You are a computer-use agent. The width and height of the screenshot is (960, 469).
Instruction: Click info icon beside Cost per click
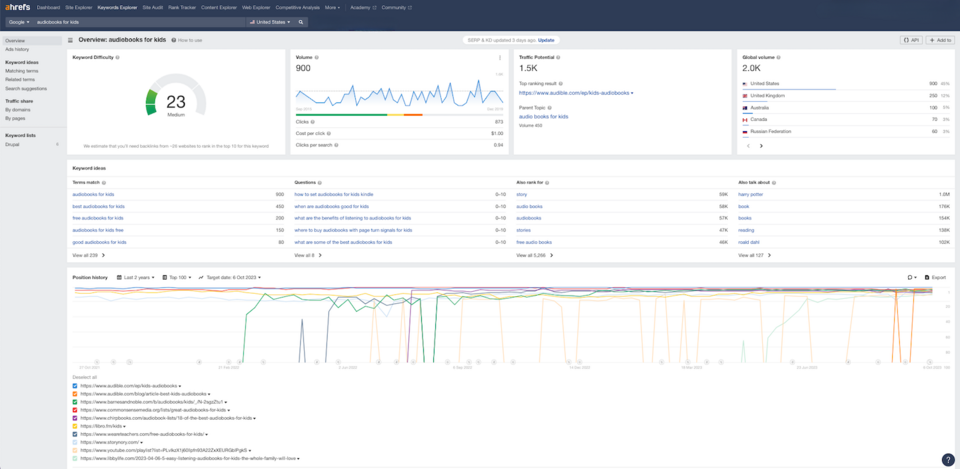tap(328, 133)
